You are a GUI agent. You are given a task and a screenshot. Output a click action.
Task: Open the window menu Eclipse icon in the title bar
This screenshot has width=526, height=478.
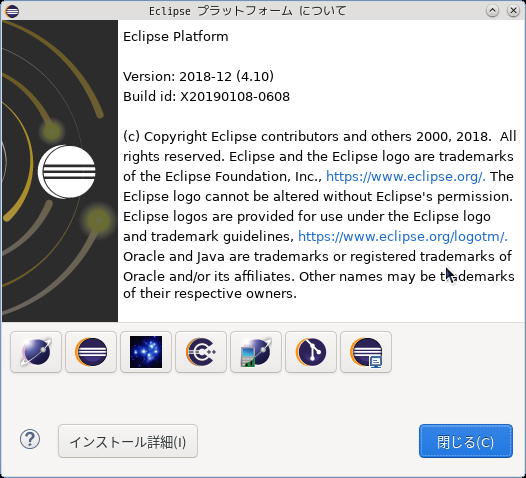12,11
